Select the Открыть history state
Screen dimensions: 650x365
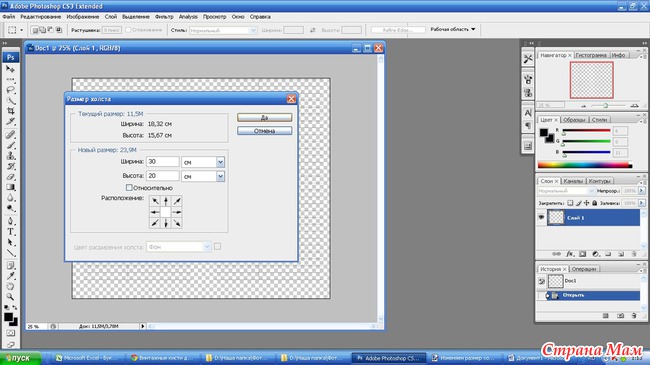pyautogui.click(x=589, y=295)
